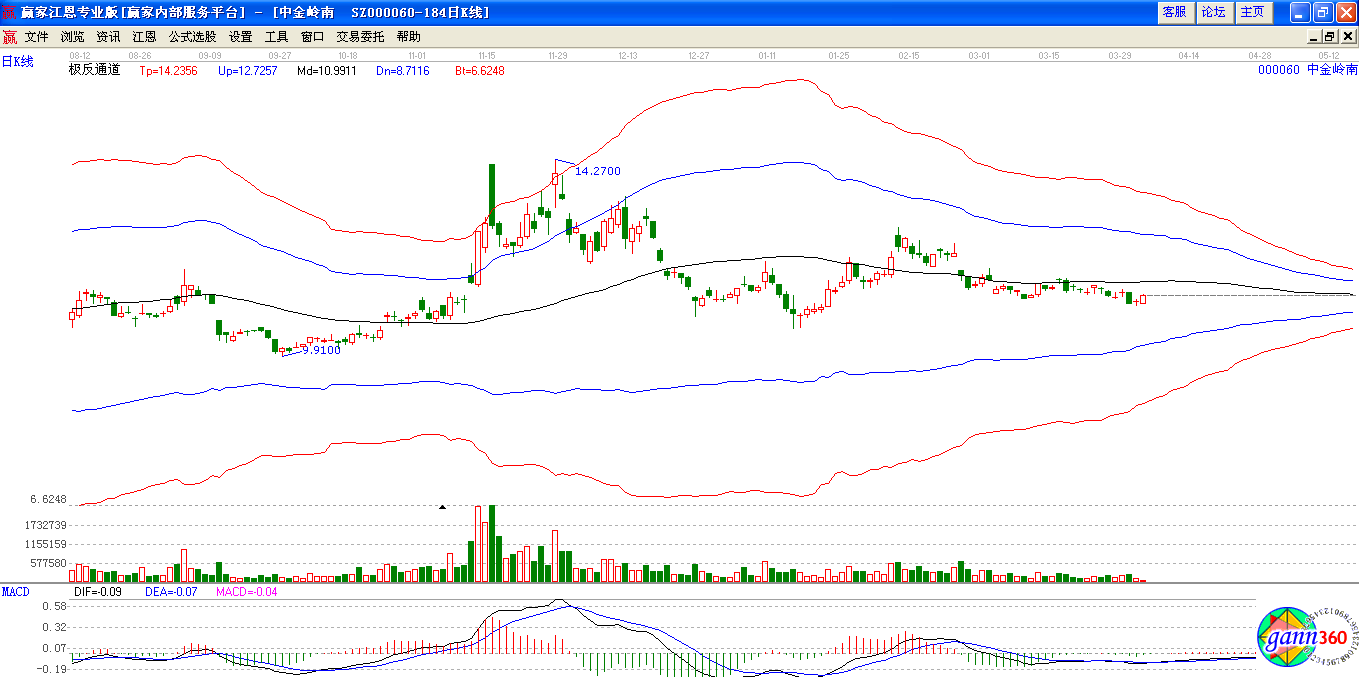Minimize the application window

1300,12
